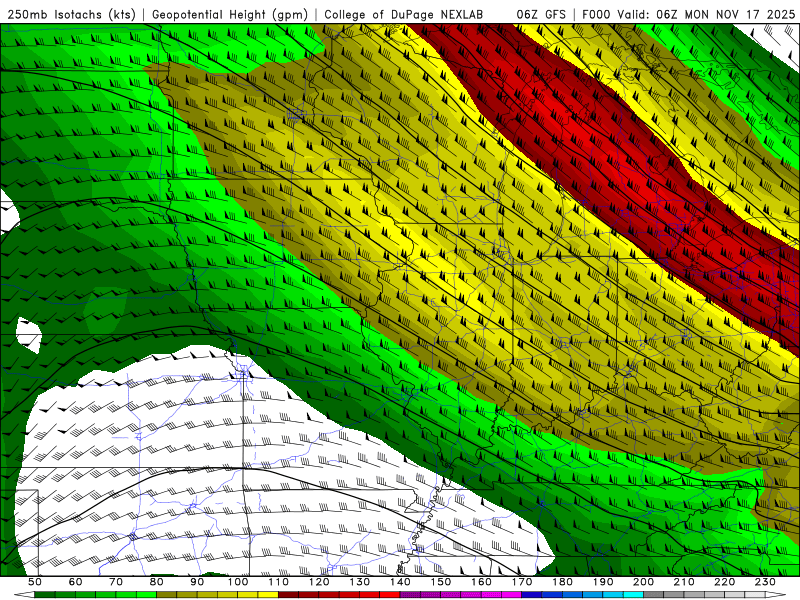Image resolution: width=800 pixels, height=600 pixels.
Task: Select the 140 kts scale value
Action: click(400, 582)
